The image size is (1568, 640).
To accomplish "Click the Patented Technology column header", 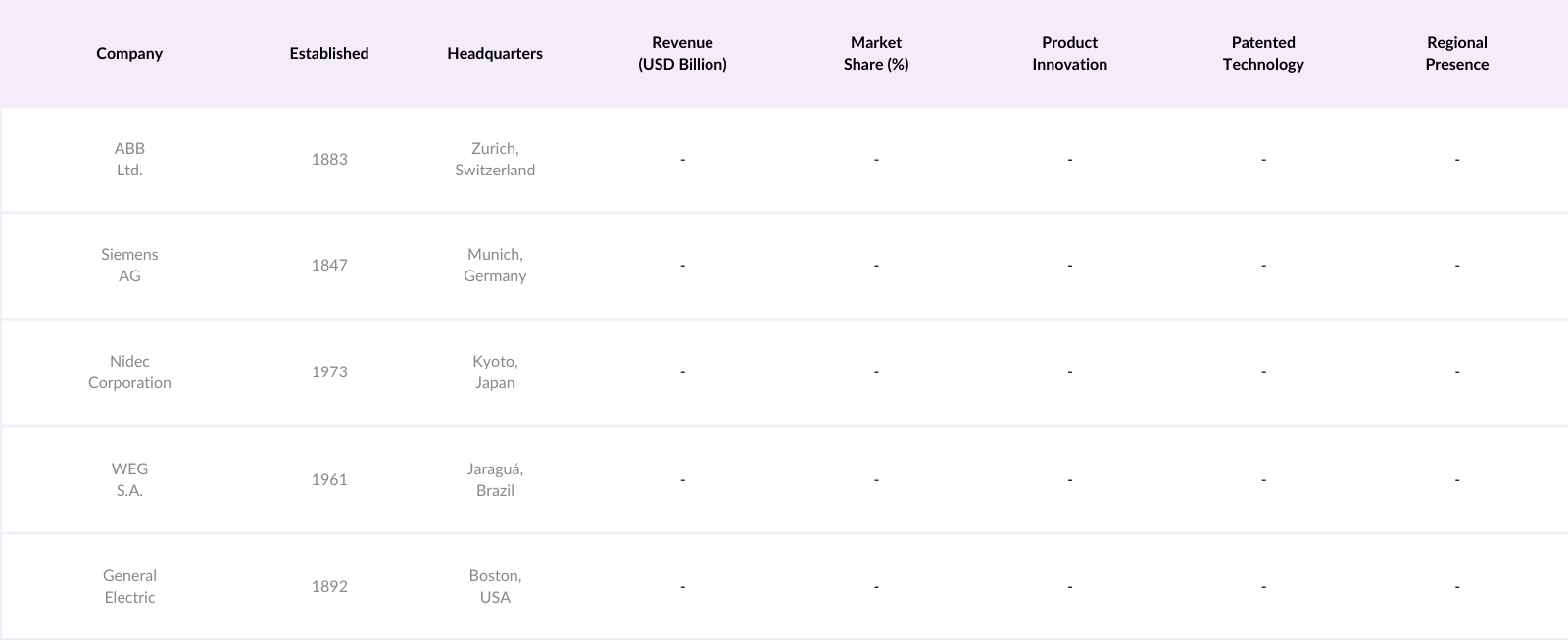I will (x=1263, y=53).
